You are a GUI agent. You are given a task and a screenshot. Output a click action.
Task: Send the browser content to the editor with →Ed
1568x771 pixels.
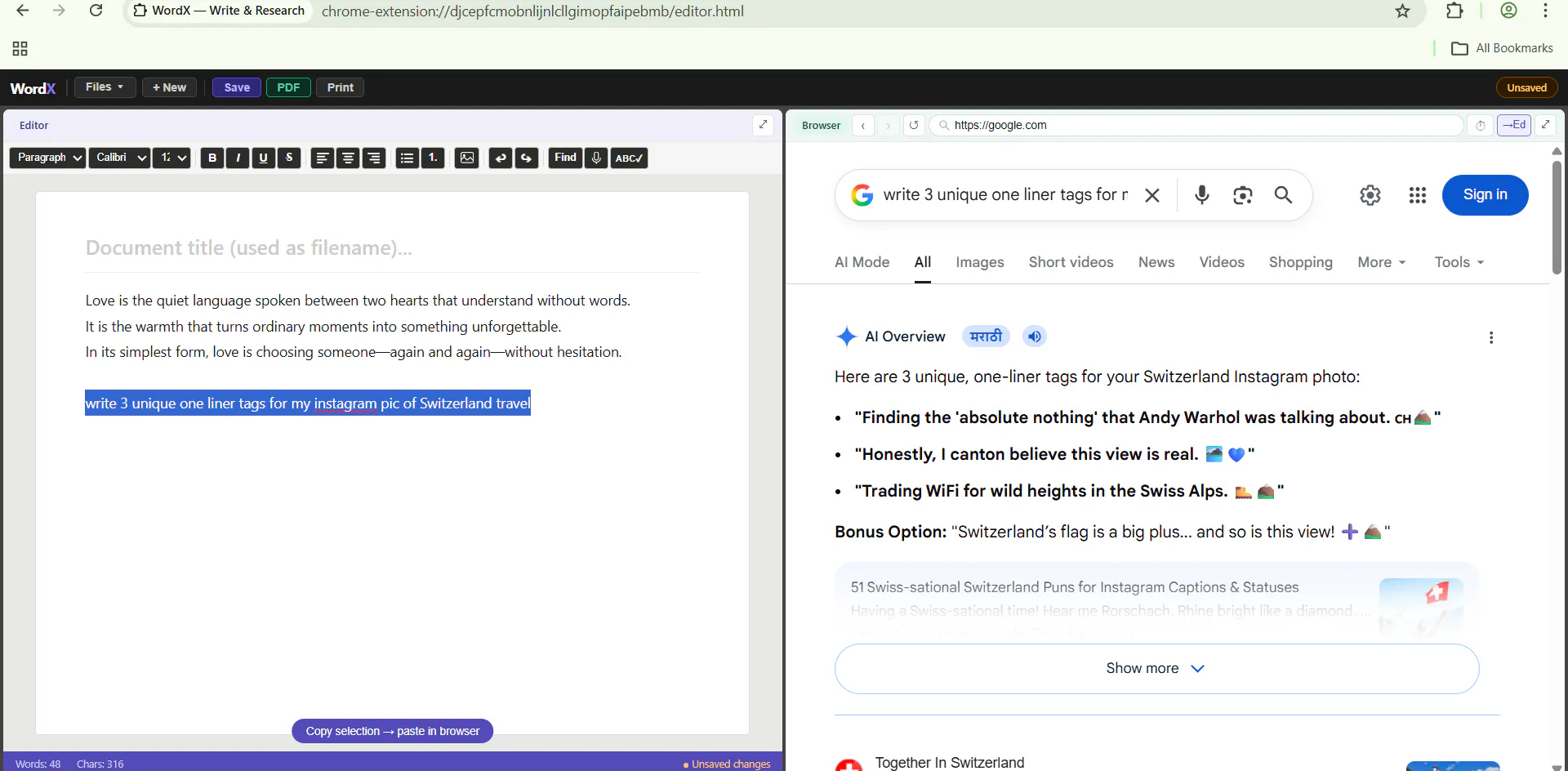pos(1514,125)
